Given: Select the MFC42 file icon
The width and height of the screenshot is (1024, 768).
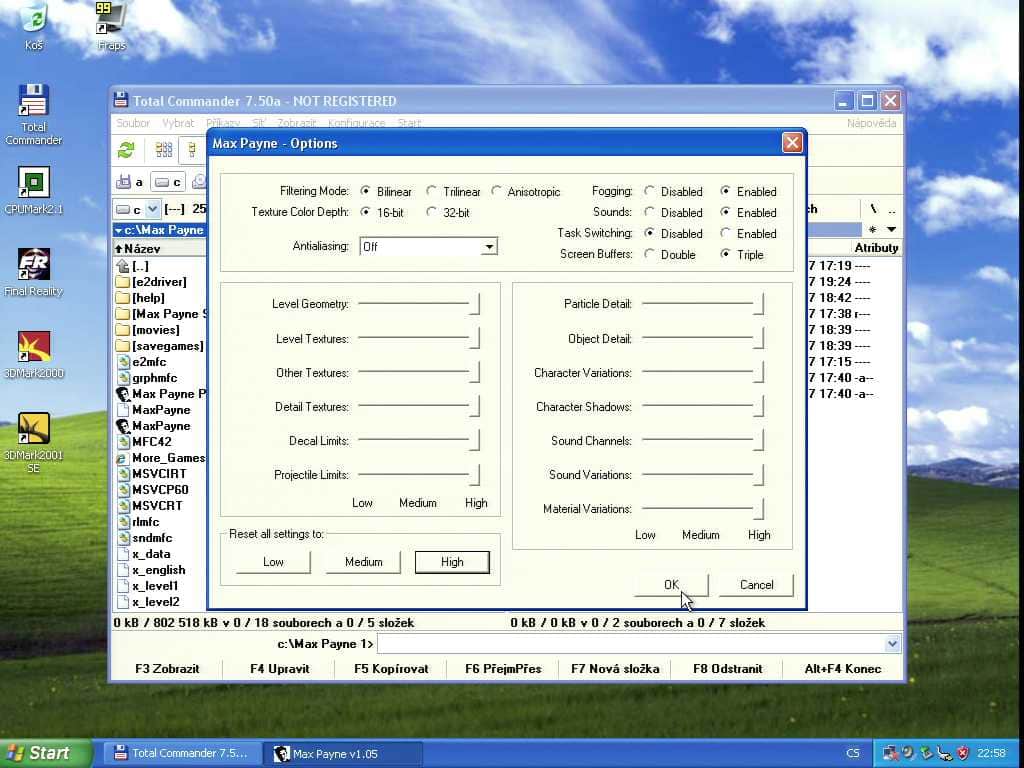Looking at the screenshot, I should 123,442.
